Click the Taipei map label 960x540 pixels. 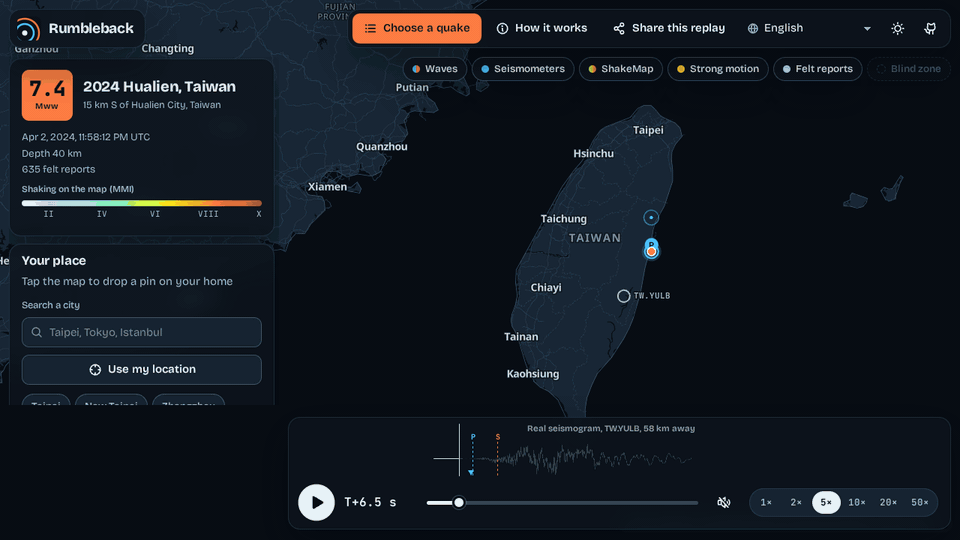648,130
